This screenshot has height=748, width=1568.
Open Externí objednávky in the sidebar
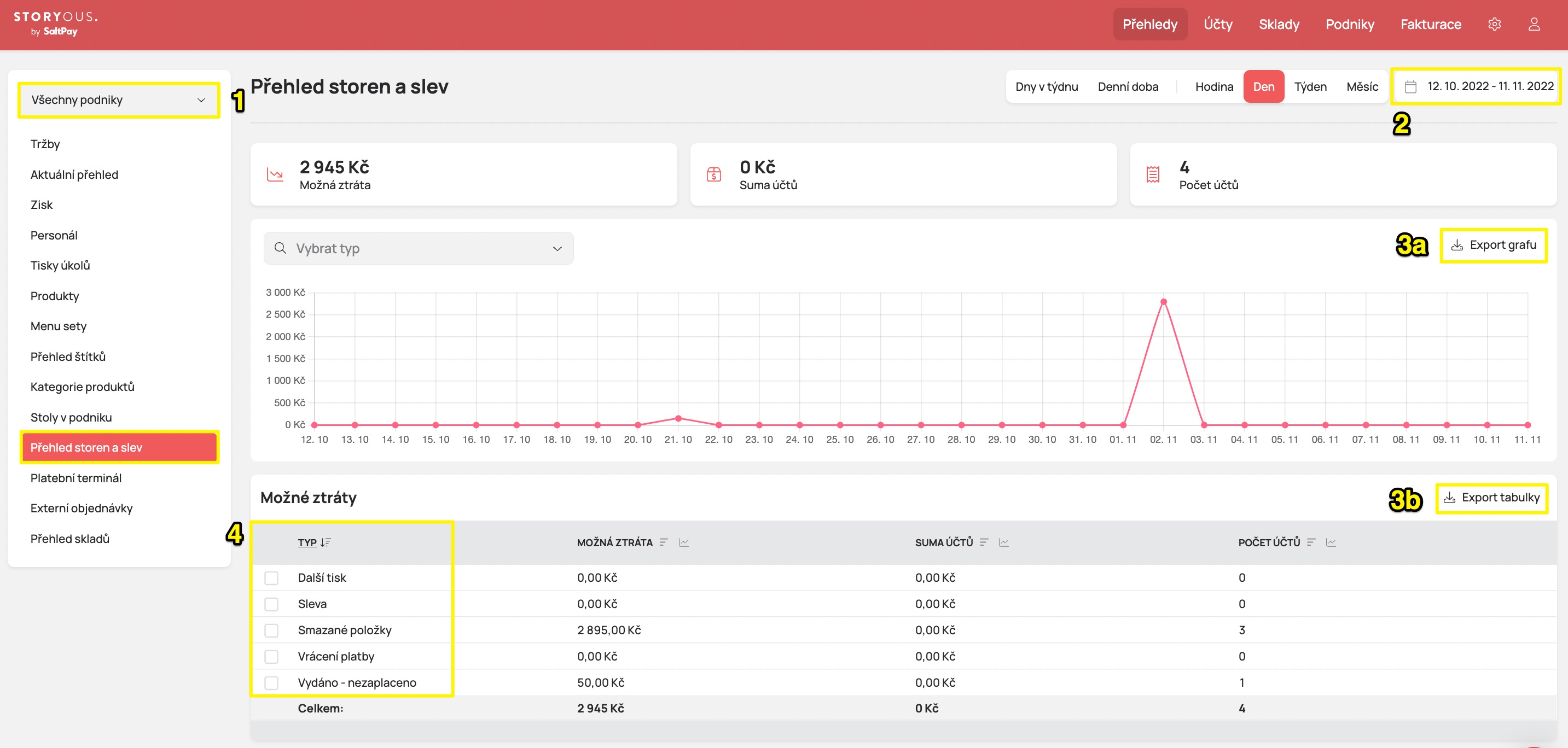point(81,509)
